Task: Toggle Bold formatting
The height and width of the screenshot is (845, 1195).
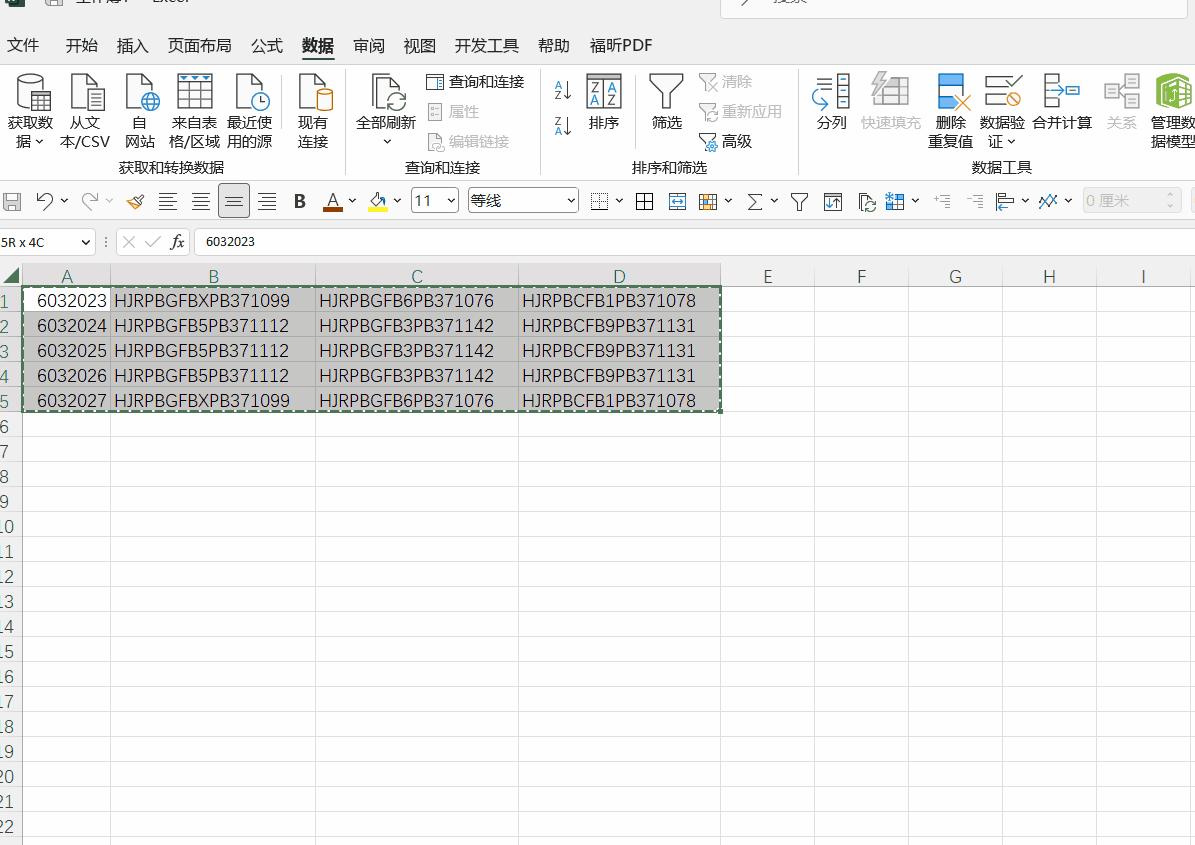Action: coord(300,202)
